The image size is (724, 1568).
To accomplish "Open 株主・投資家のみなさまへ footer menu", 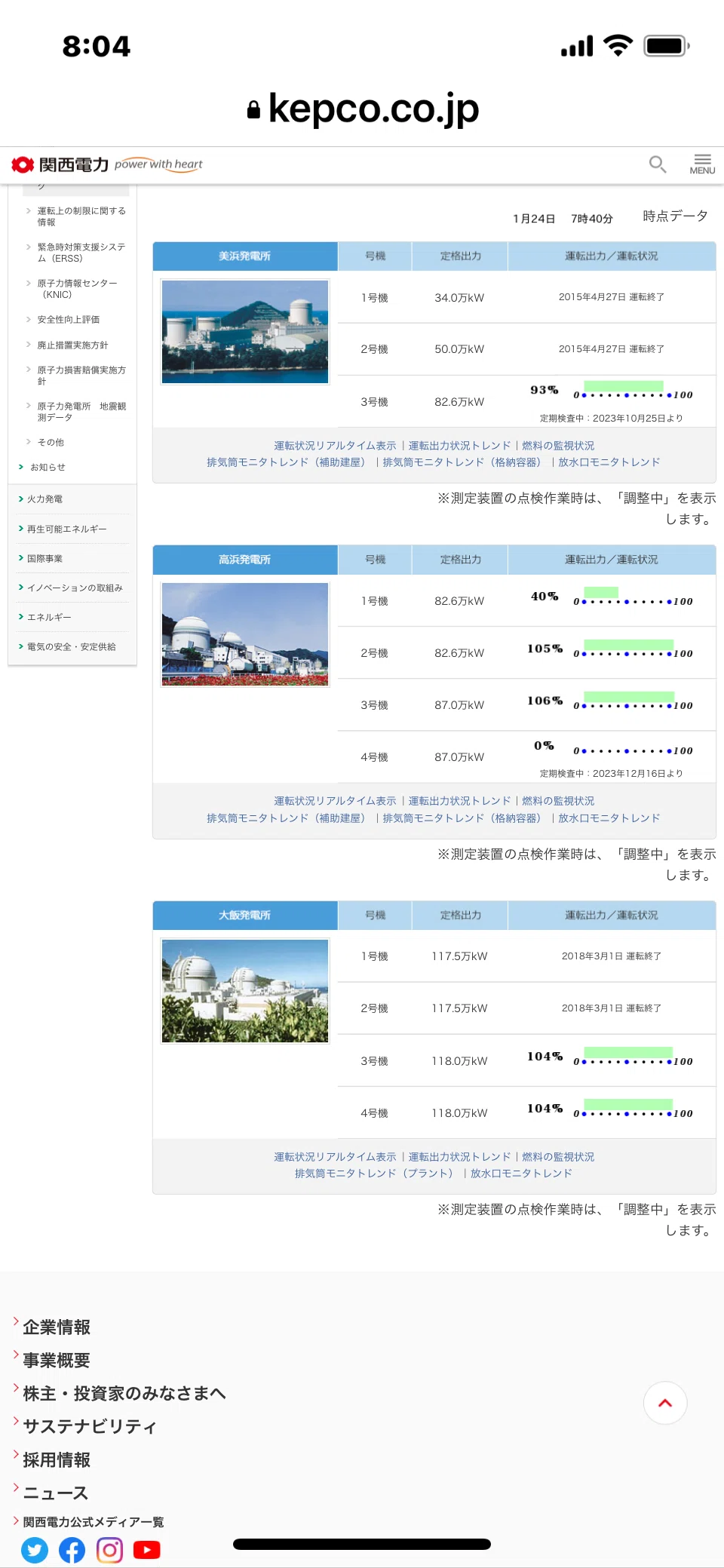I will [x=124, y=1394].
